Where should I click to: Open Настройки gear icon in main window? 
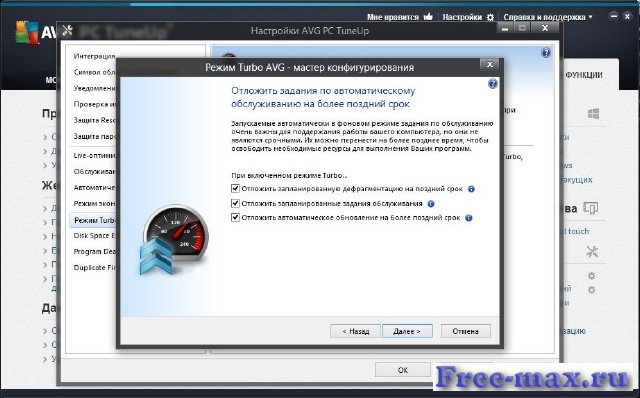click(491, 17)
